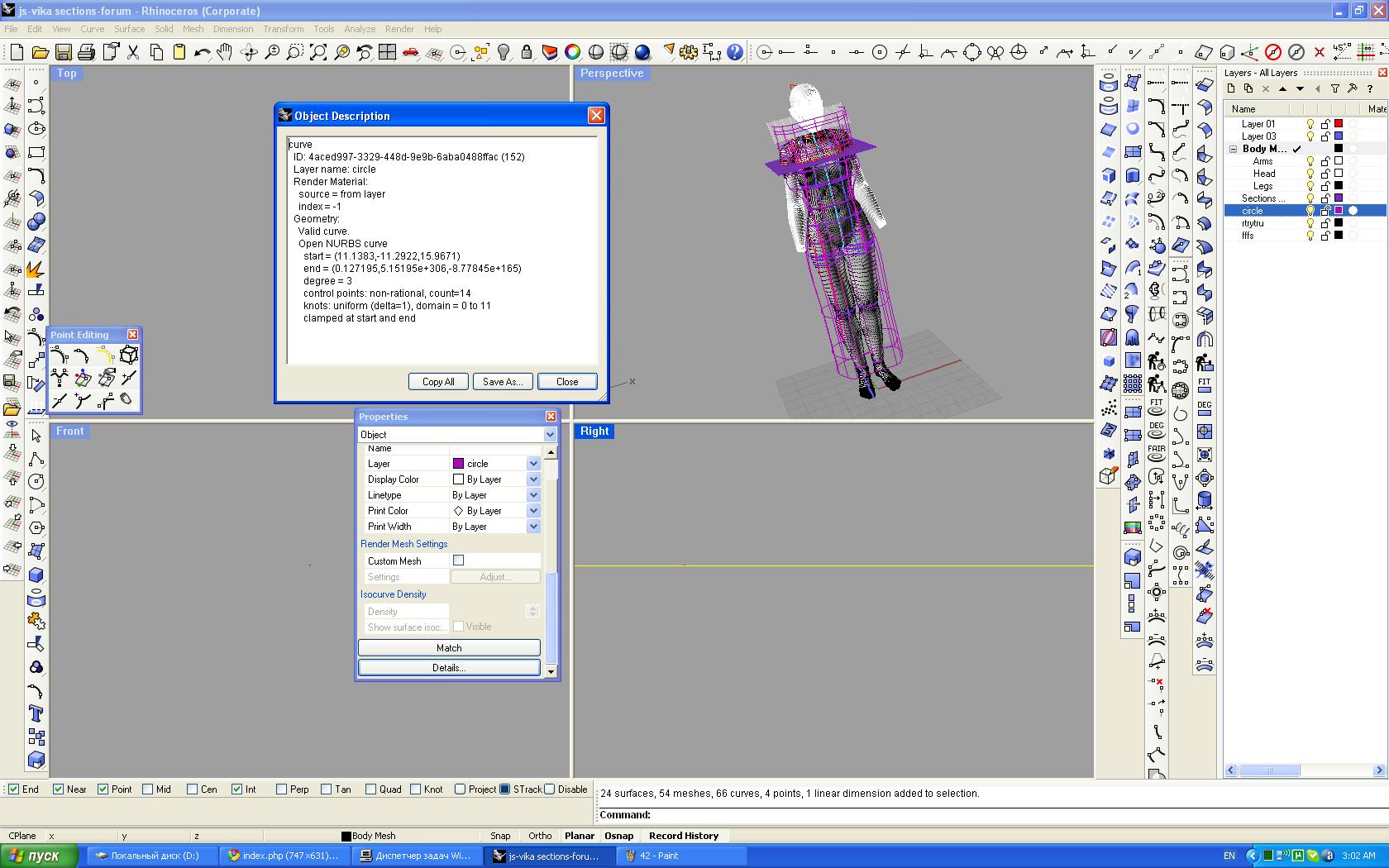This screenshot has width=1389, height=868.
Task: Click the Match button in Properties
Action: (x=449, y=648)
